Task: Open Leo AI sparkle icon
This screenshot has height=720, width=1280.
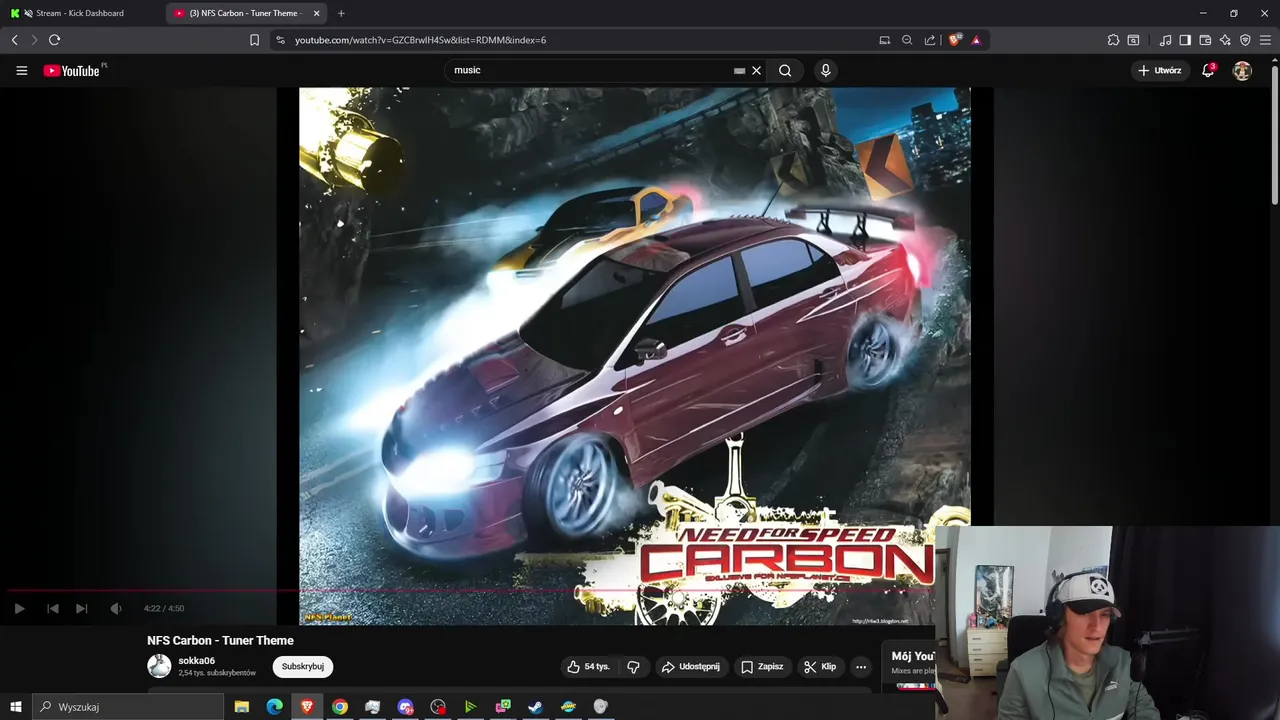Action: pyautogui.click(x=1225, y=40)
